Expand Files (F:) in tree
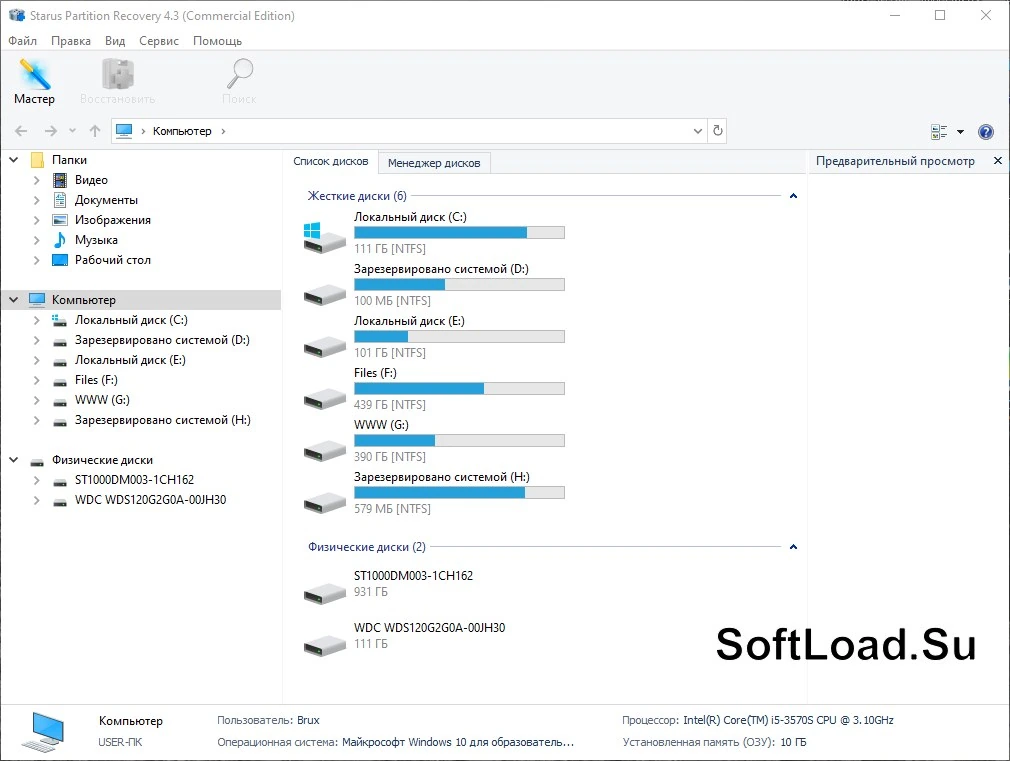Viewport: 1010px width, 761px height. (37, 380)
